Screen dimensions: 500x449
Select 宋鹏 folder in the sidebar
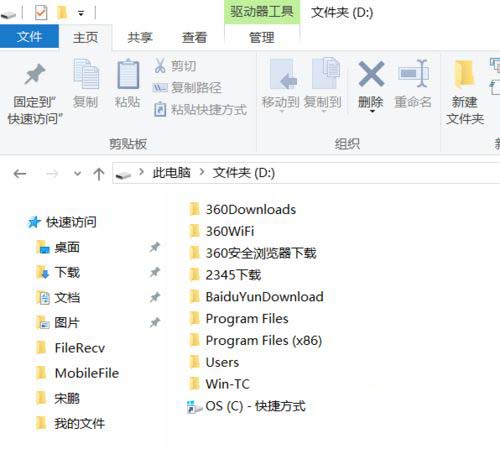click(x=67, y=398)
